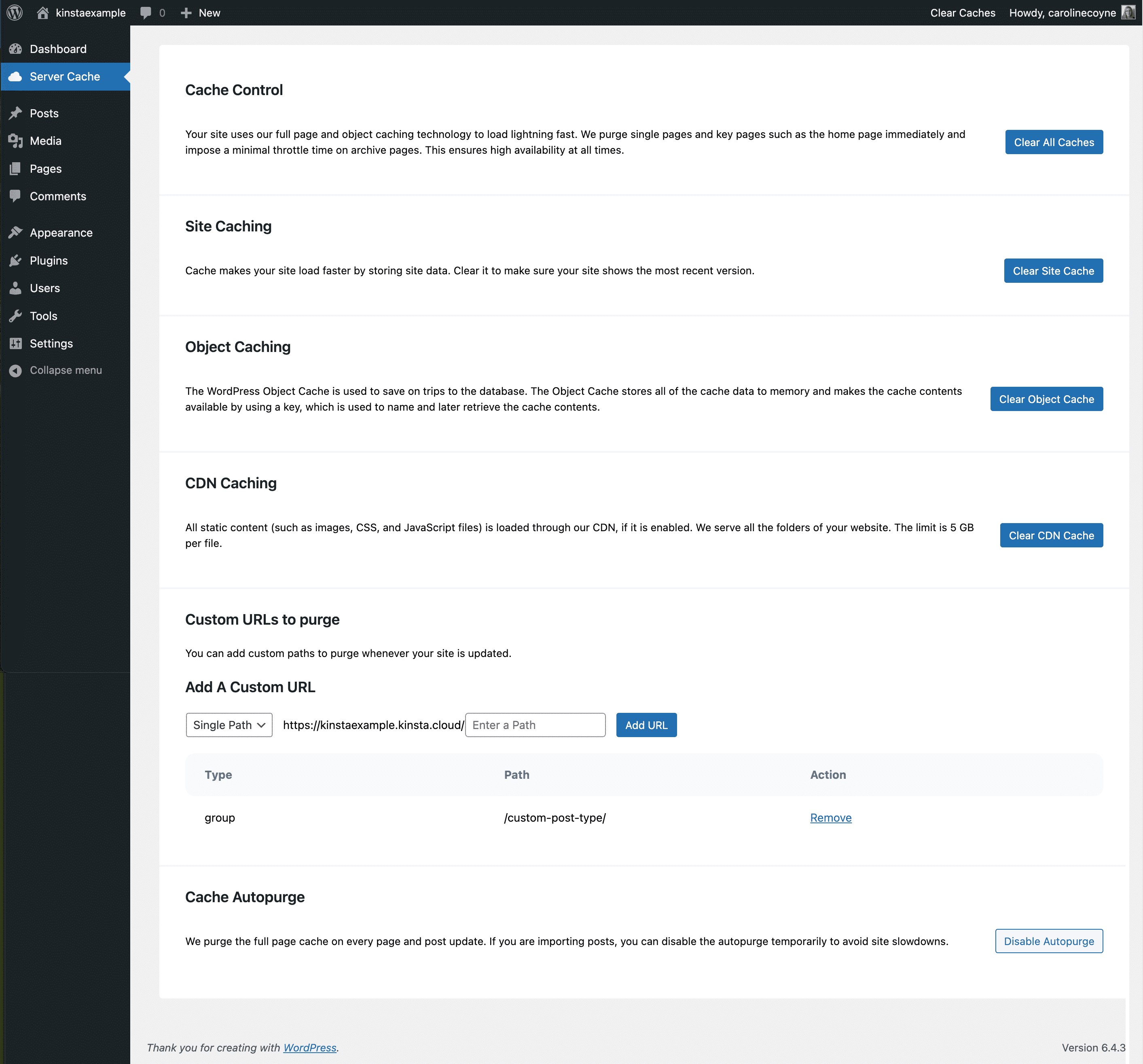Click the Users menu item in sidebar
The width and height of the screenshot is (1143, 1064).
pyautogui.click(x=44, y=288)
